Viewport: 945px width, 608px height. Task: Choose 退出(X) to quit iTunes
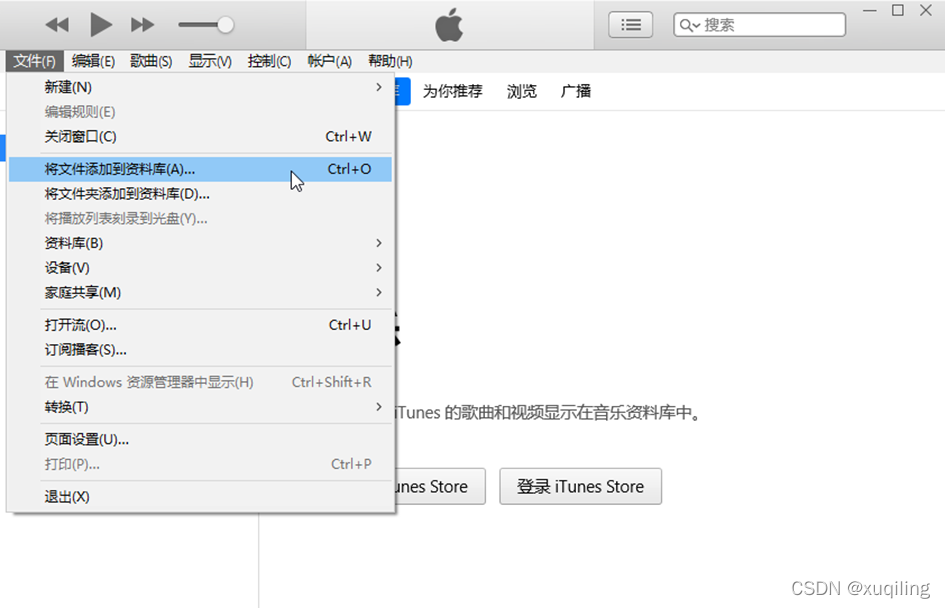200,497
